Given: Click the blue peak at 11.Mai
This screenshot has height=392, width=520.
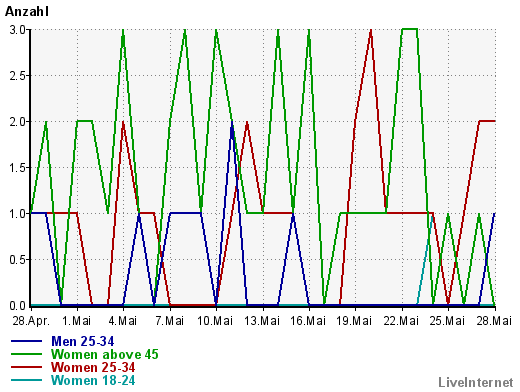Looking at the screenshot, I should tap(232, 123).
